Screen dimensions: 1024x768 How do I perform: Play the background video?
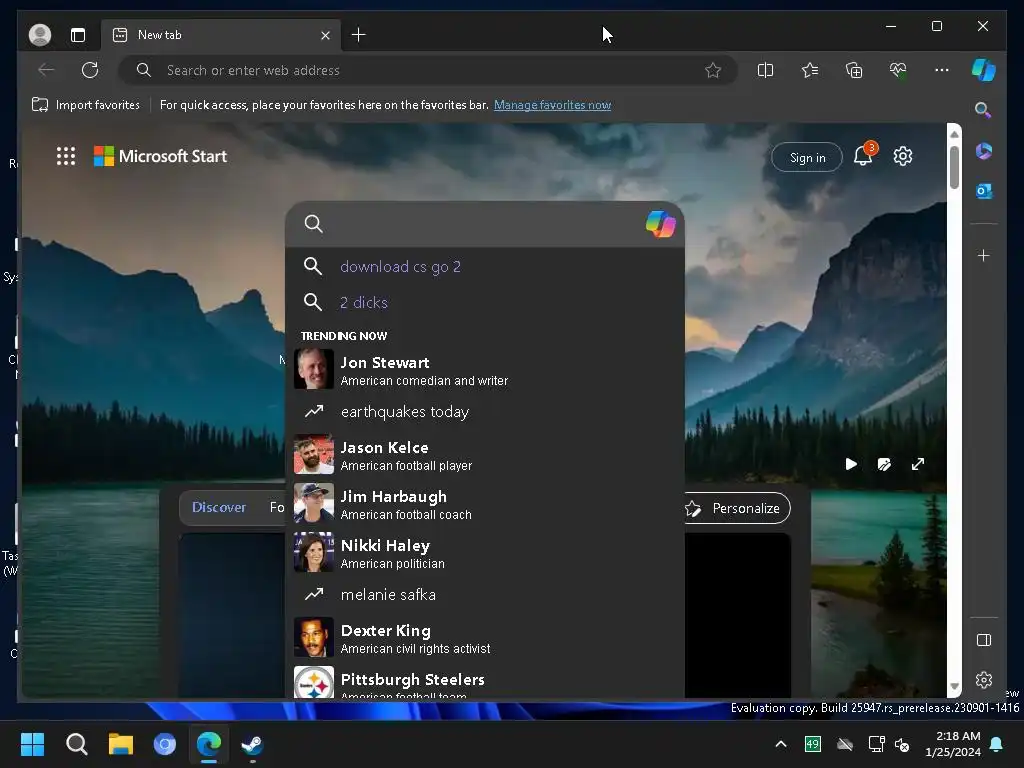[x=851, y=464]
